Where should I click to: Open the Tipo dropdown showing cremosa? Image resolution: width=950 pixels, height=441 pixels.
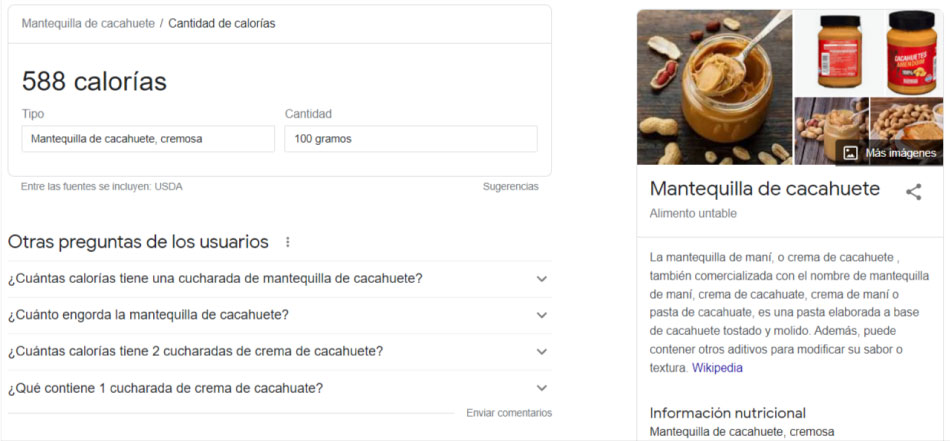coord(148,139)
